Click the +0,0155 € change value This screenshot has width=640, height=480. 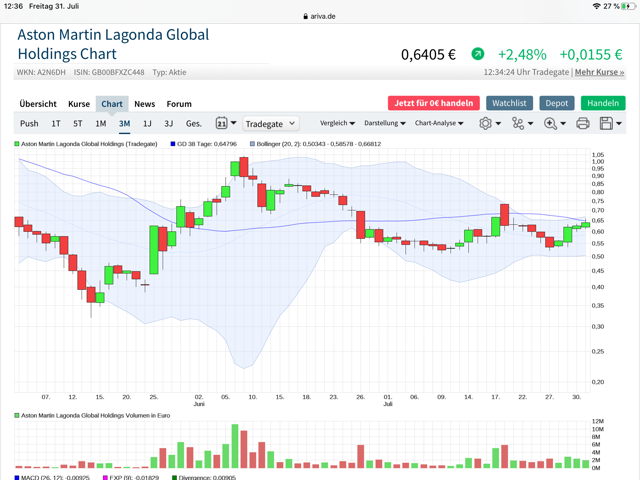point(591,54)
